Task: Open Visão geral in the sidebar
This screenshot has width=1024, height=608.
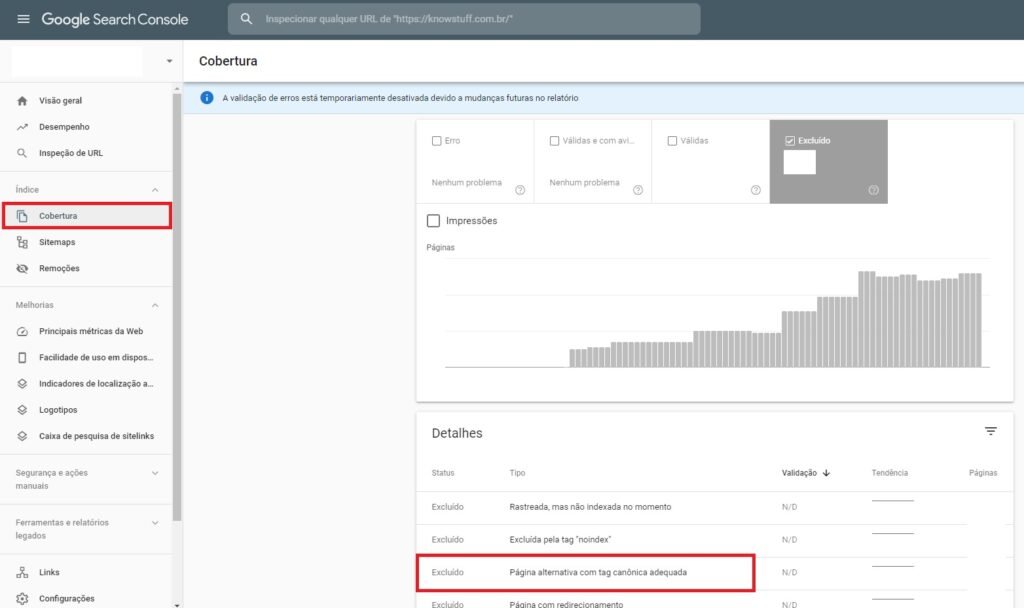Action: [60, 101]
